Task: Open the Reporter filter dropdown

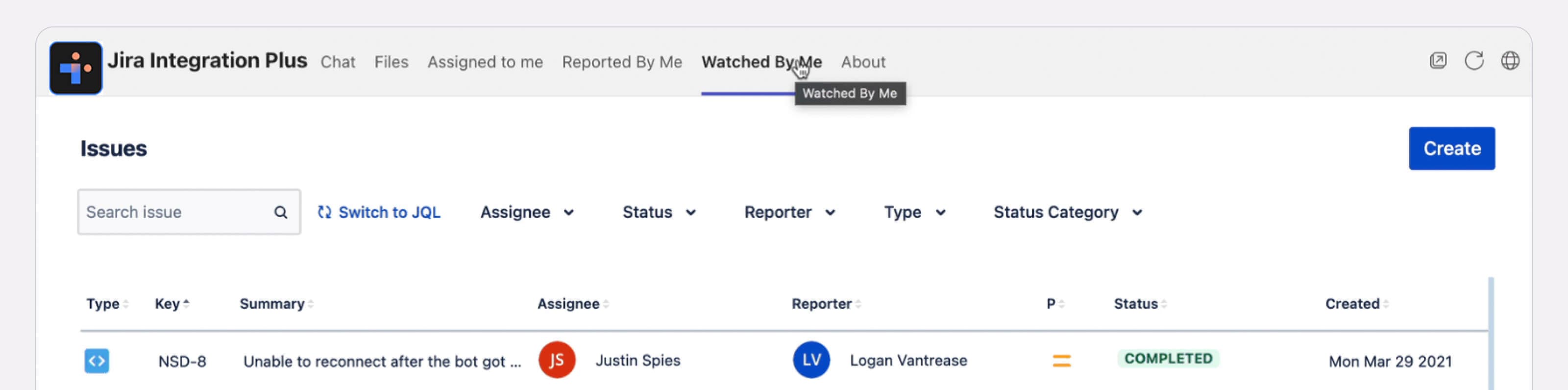Action: pyautogui.click(x=790, y=212)
